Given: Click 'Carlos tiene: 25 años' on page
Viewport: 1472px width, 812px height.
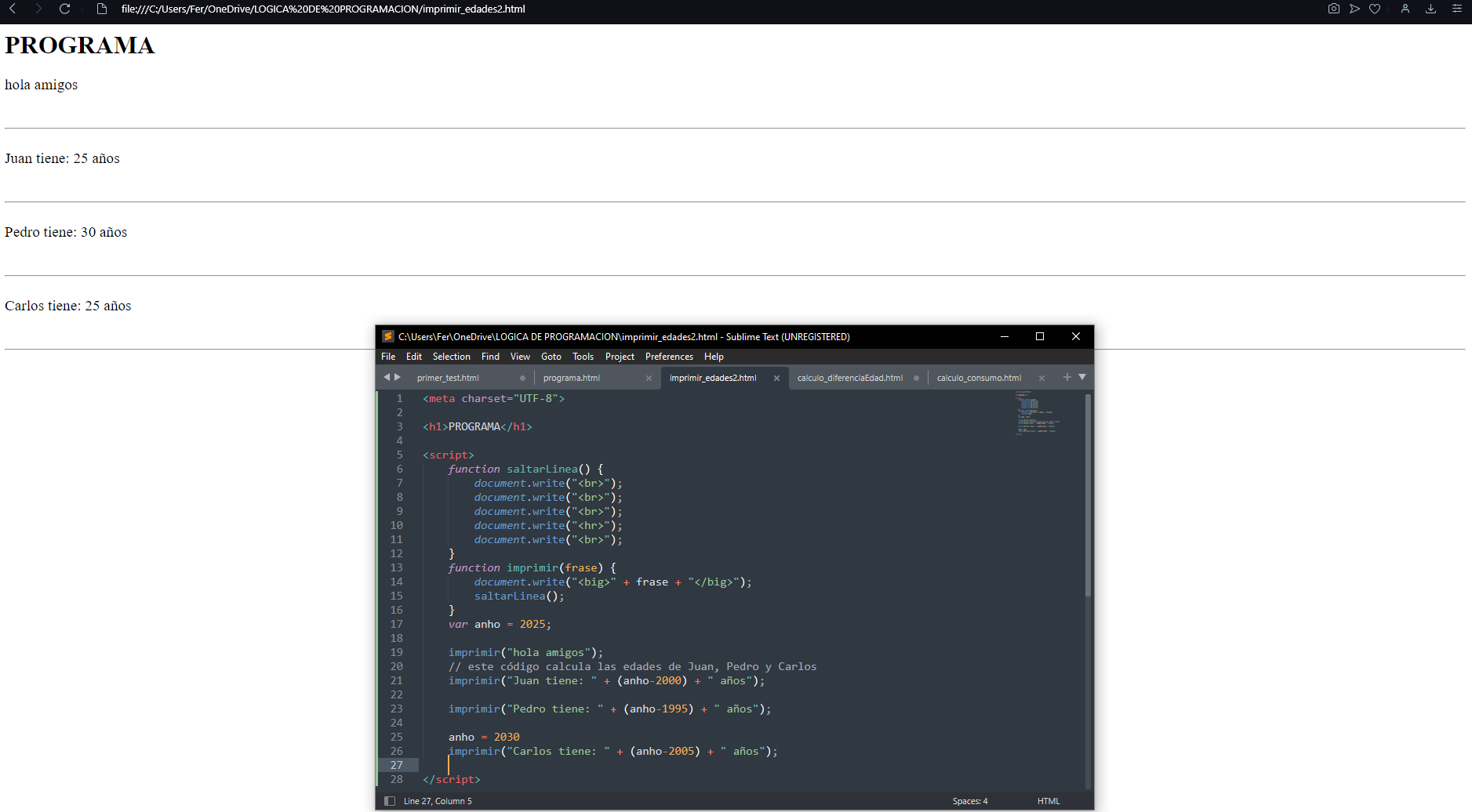Looking at the screenshot, I should coord(68,306).
